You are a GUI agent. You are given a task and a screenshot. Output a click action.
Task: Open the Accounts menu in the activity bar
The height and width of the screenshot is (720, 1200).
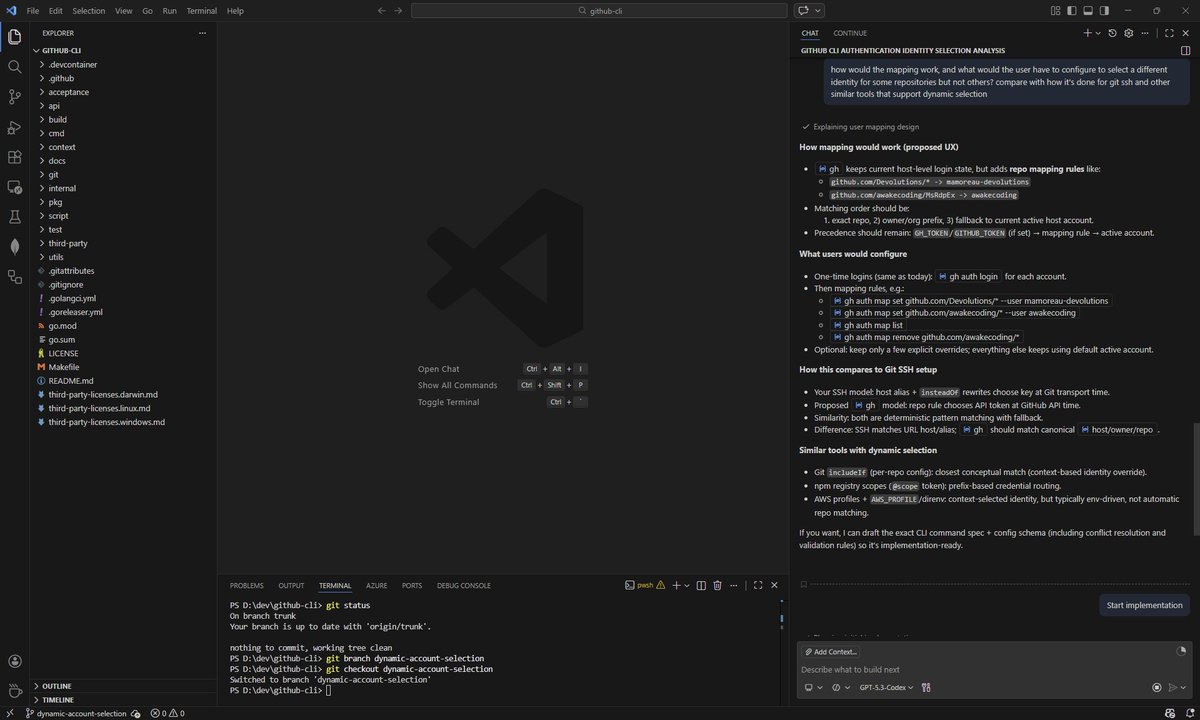(14, 661)
